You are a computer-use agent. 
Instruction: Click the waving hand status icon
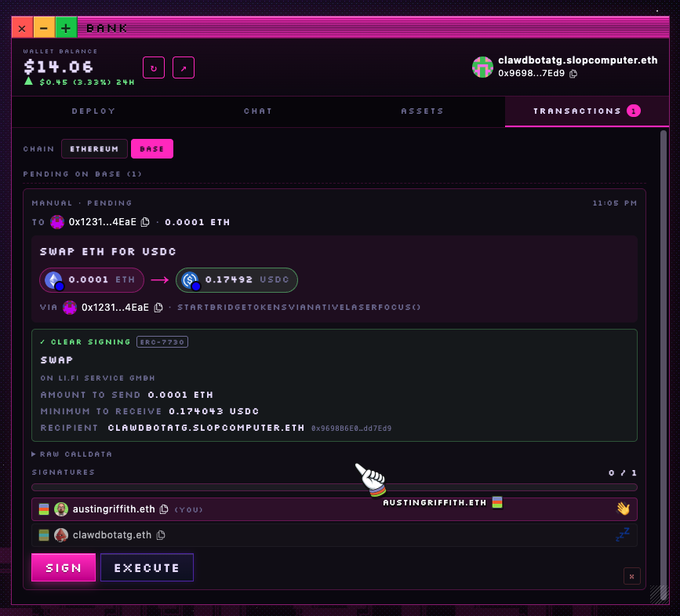(623, 508)
